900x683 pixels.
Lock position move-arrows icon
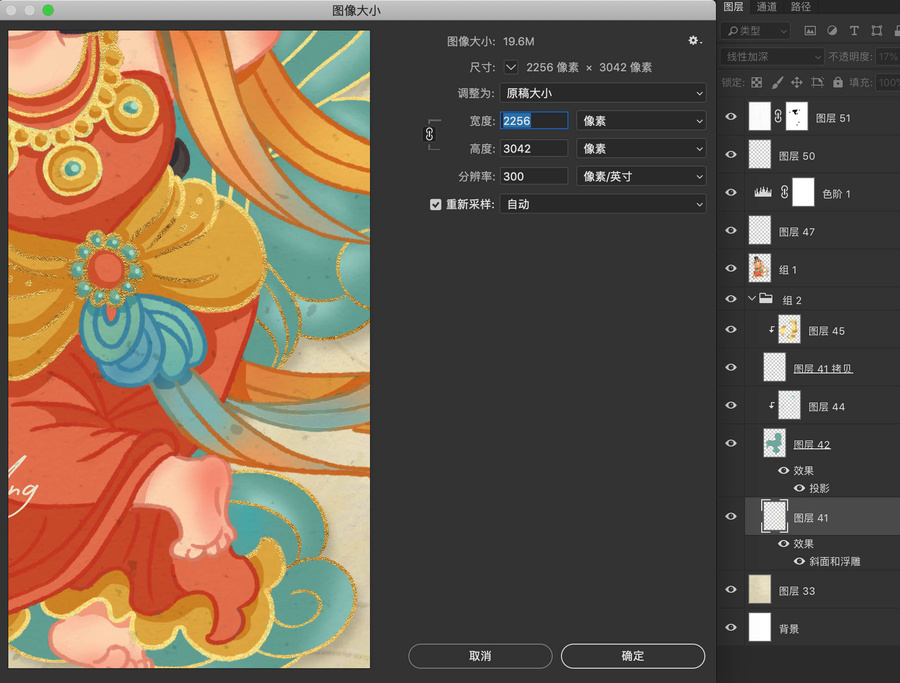(x=797, y=83)
